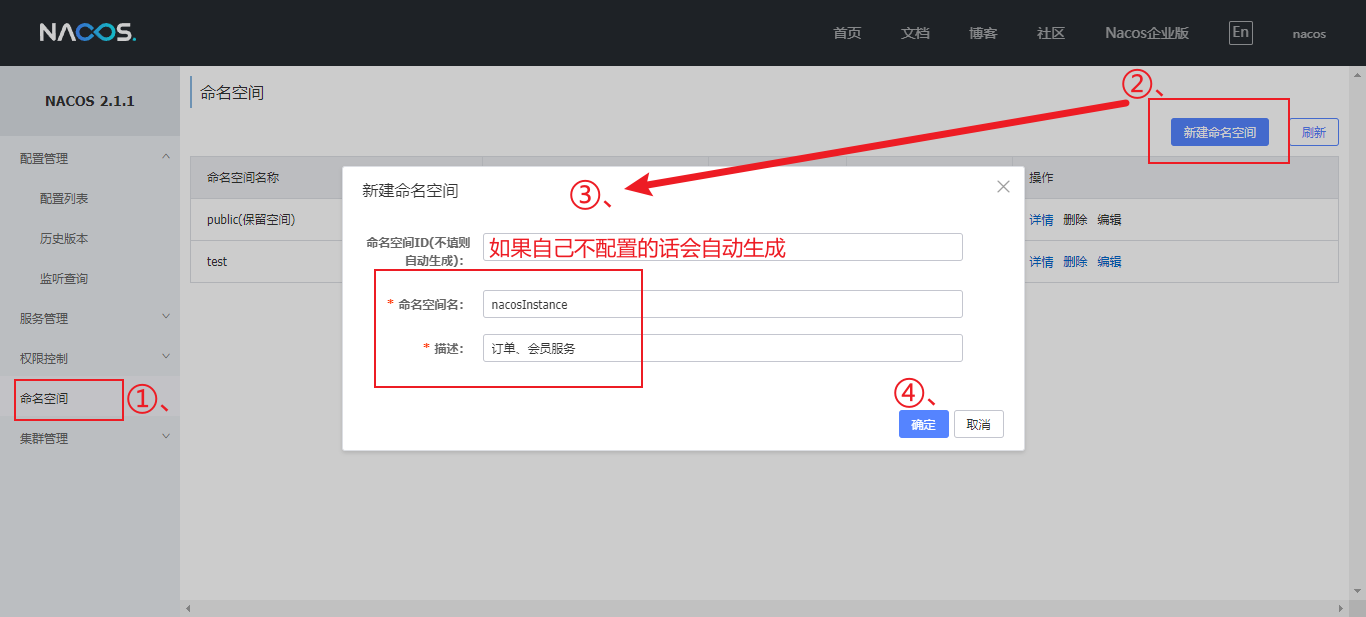Click the NACOS 2.1.1 sidebar title

tap(90, 101)
